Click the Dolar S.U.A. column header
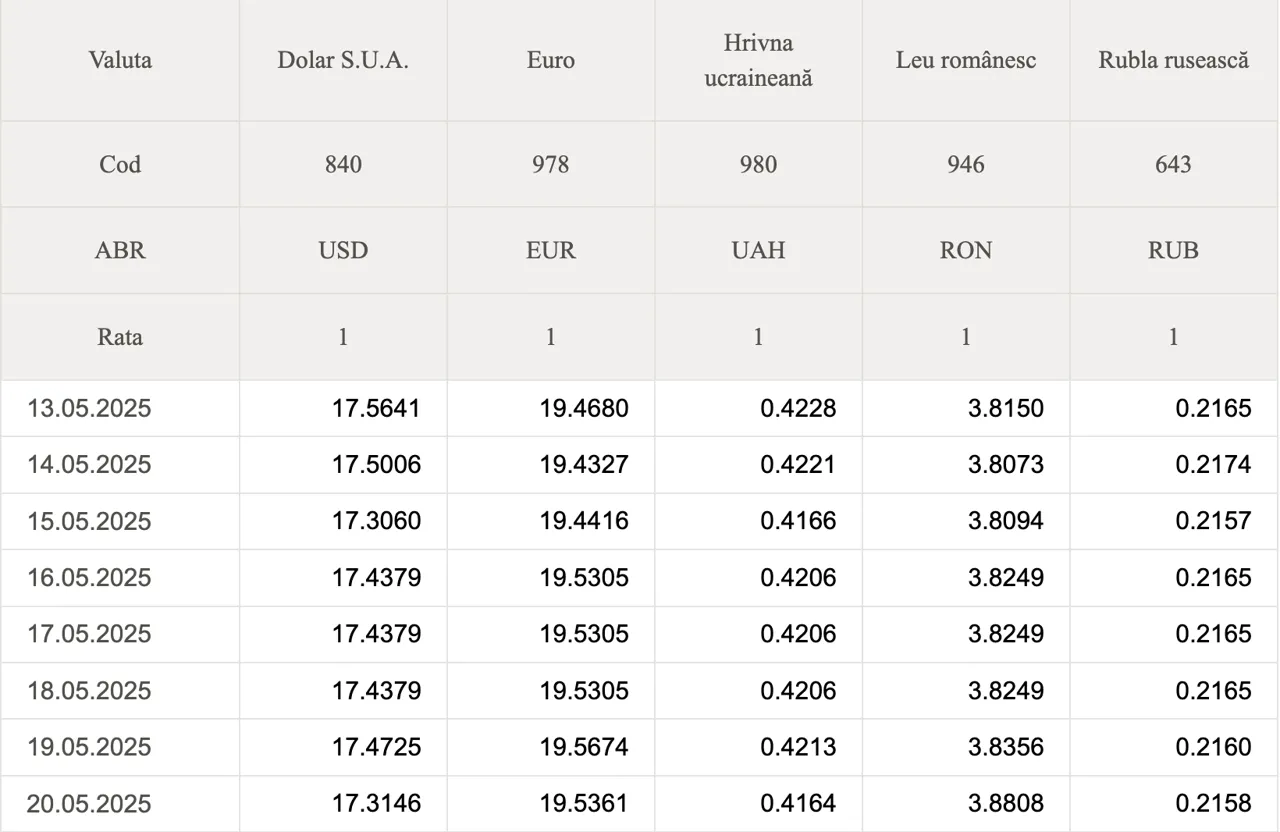This screenshot has height=832, width=1280. [343, 60]
